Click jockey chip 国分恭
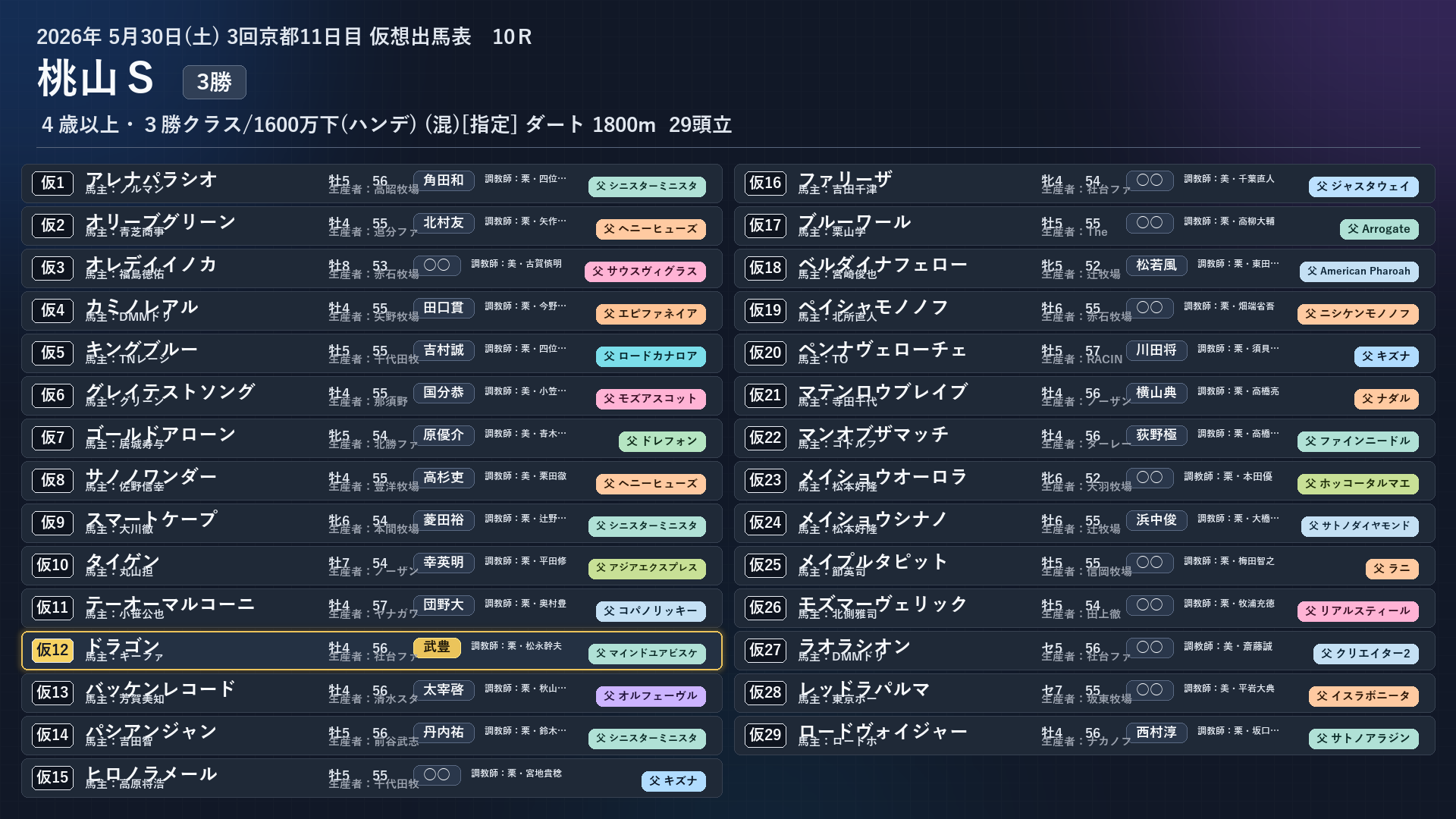Screen dimensions: 1456x819 click(x=444, y=393)
